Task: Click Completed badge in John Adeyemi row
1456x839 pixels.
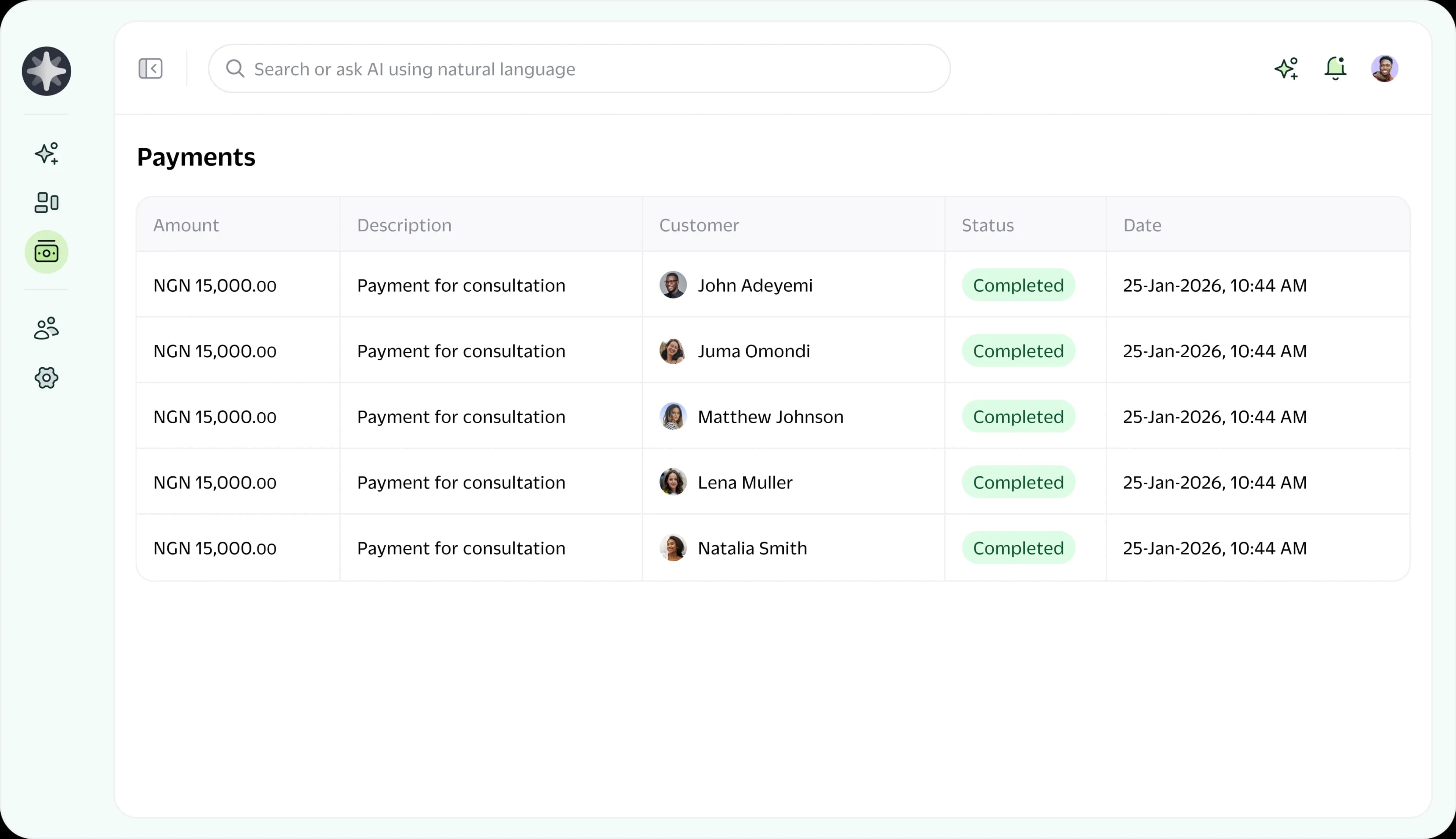Action: pyautogui.click(x=1018, y=284)
